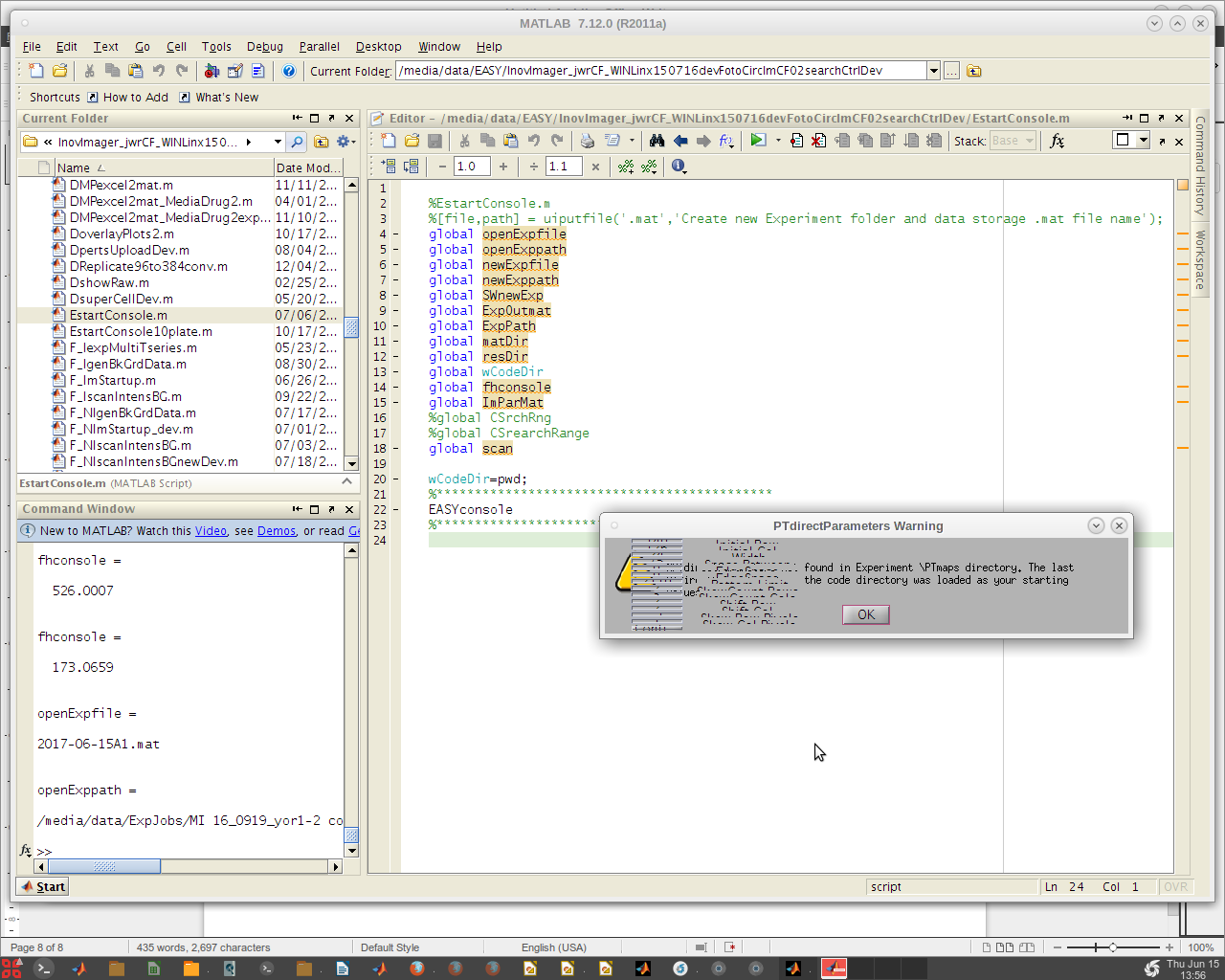The height and width of the screenshot is (980, 1225).
Task: Click the blue Help question mark icon
Action: pos(289,71)
